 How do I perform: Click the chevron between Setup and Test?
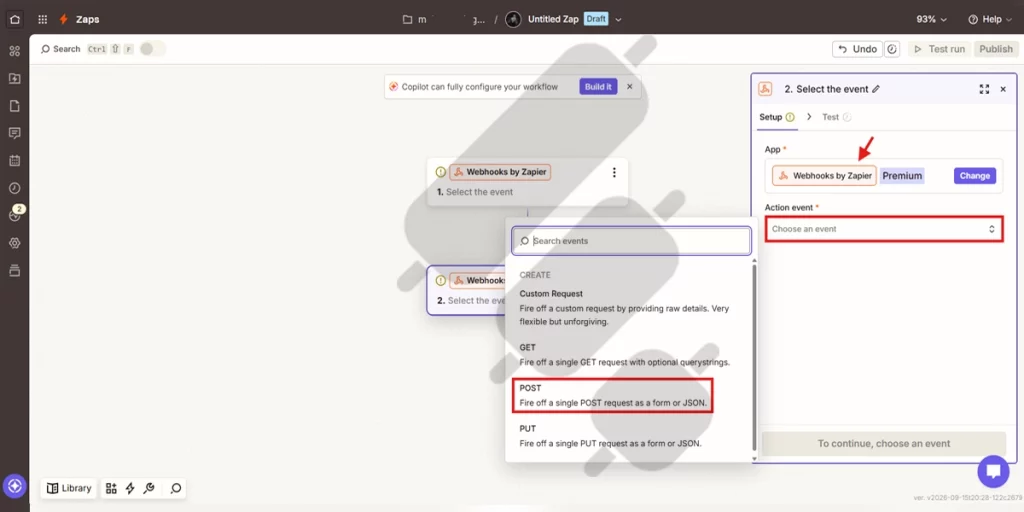point(809,117)
